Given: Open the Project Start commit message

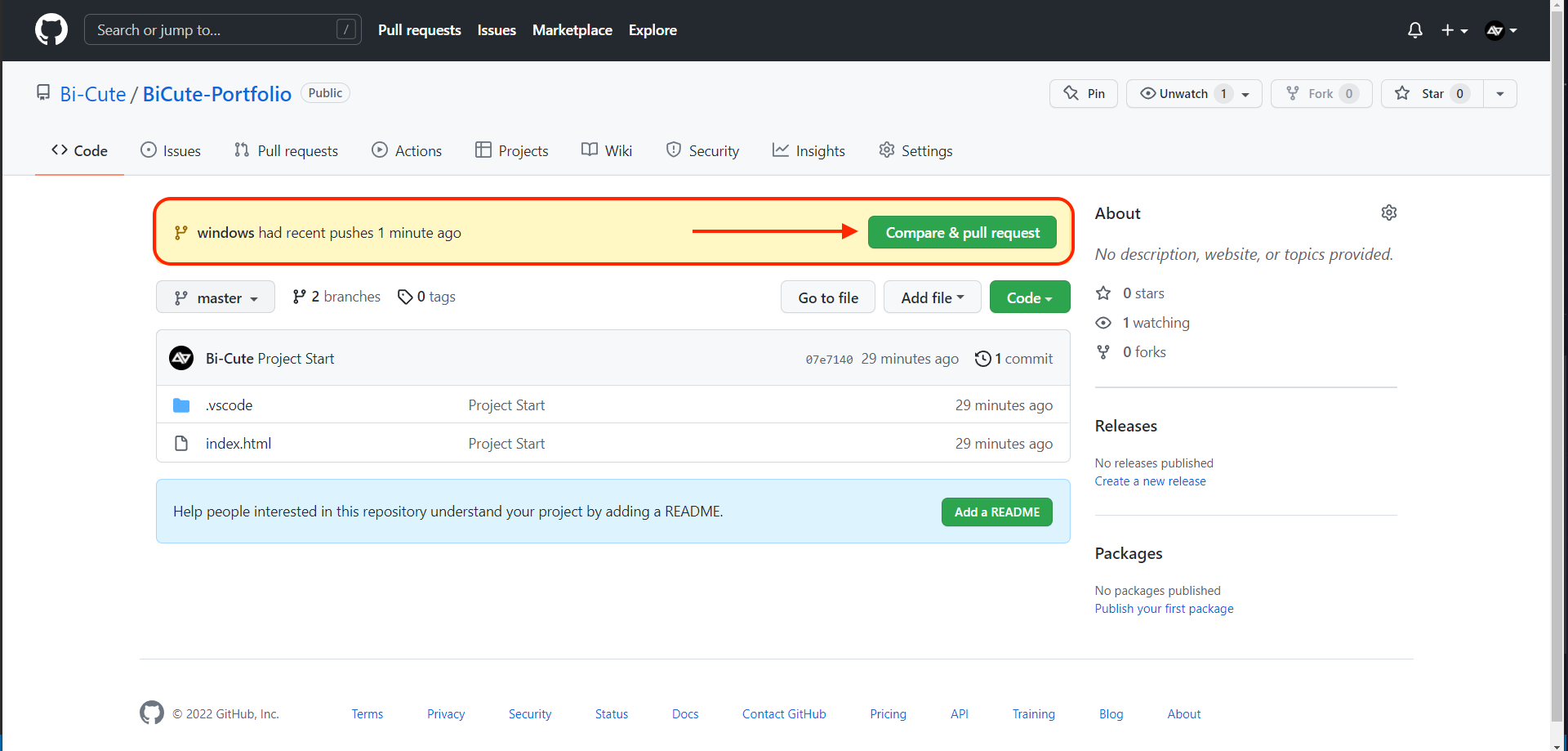Looking at the screenshot, I should (x=296, y=359).
